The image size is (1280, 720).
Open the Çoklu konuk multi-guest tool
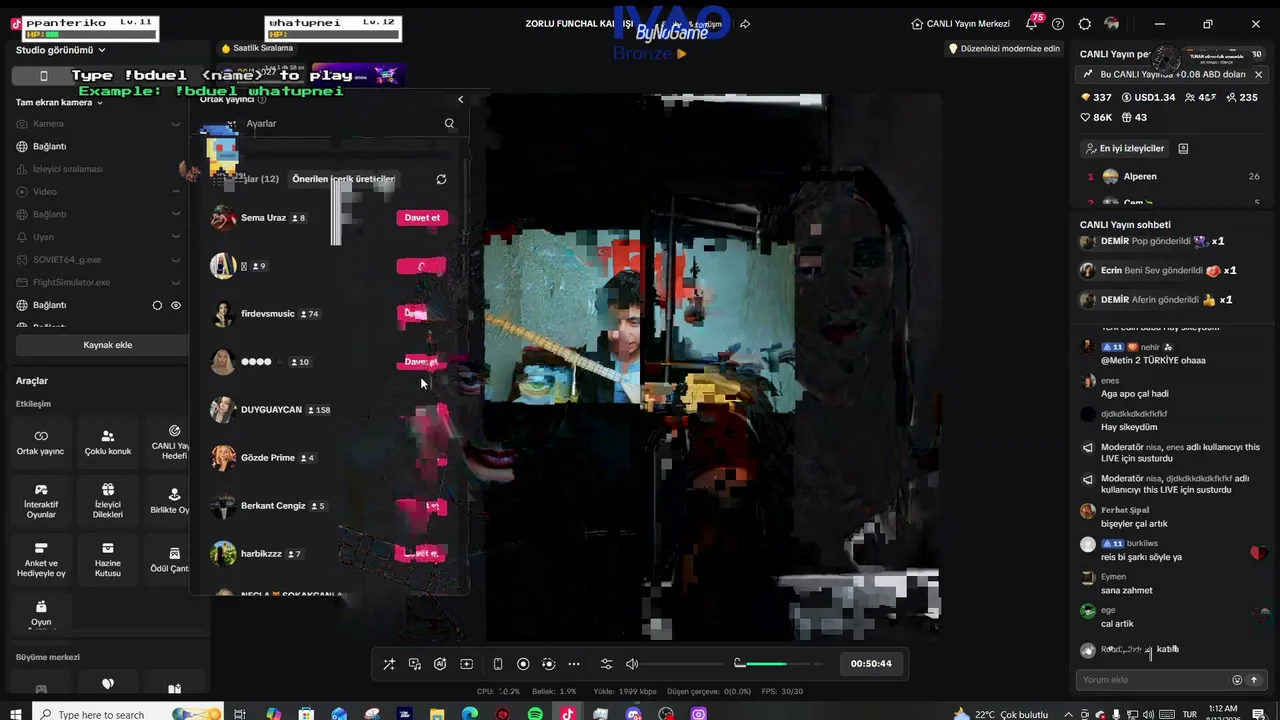click(x=108, y=442)
